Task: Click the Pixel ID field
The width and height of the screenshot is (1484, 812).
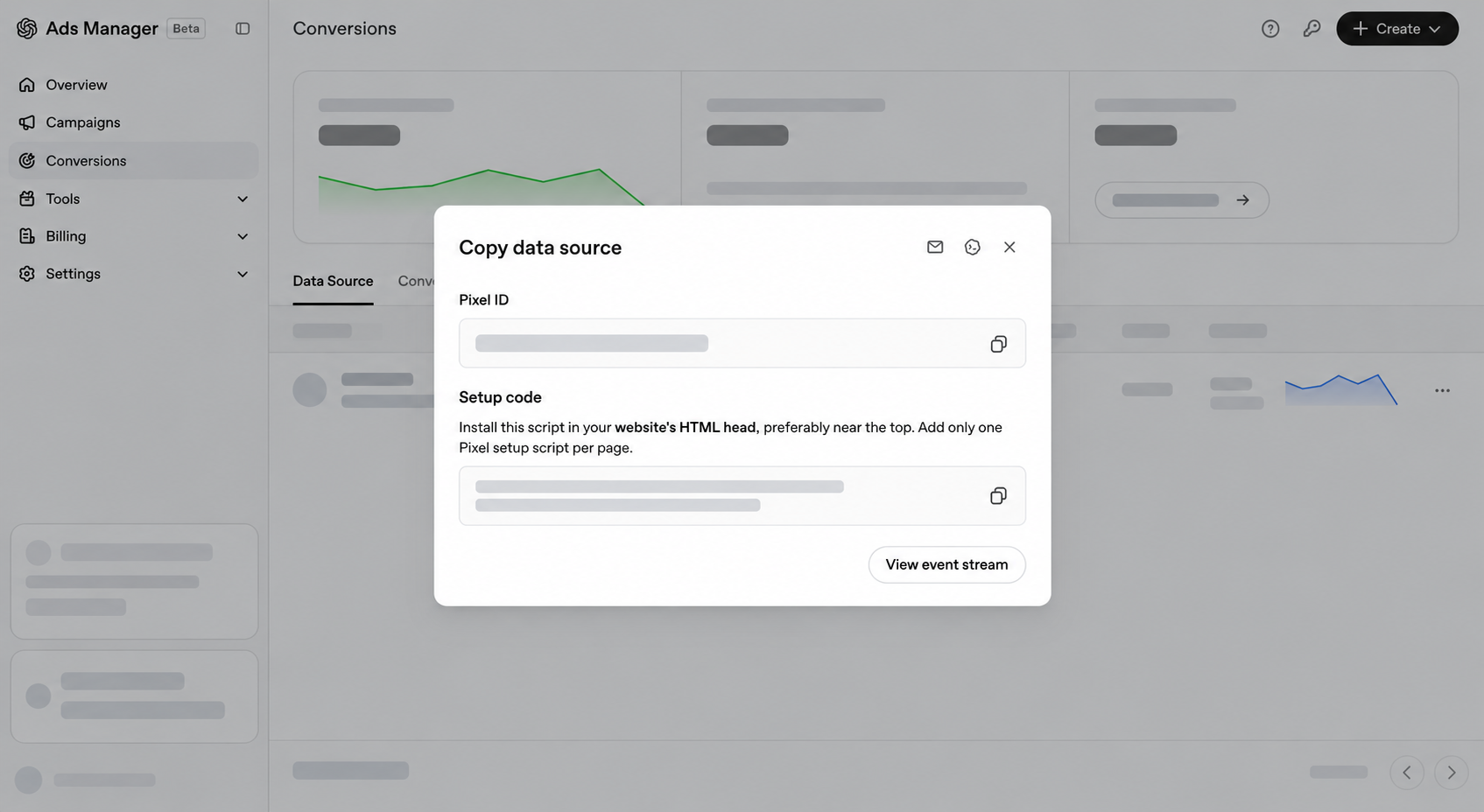Action: click(x=742, y=343)
